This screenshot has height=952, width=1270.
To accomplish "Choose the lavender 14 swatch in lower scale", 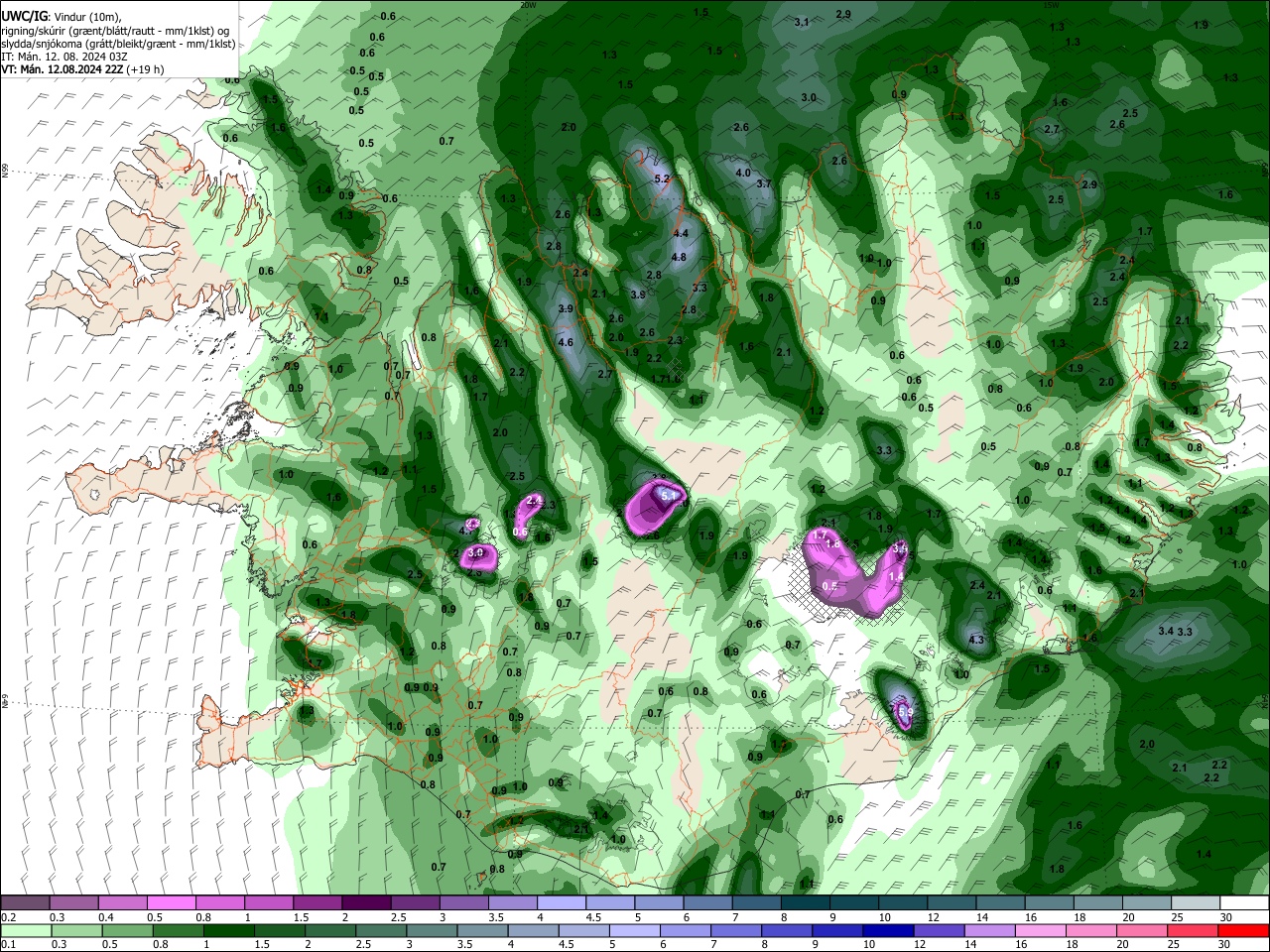I will coord(988,931).
